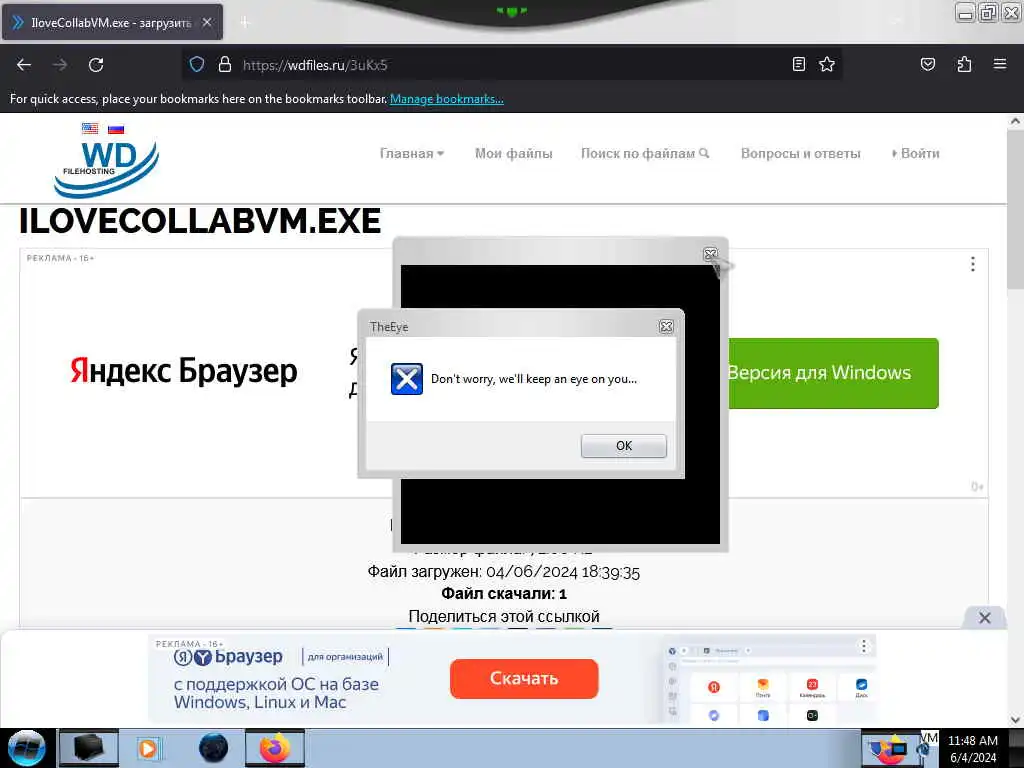Click Яндекс Браузер ad logo
Screen dimensions: 1024x768
click(184, 371)
